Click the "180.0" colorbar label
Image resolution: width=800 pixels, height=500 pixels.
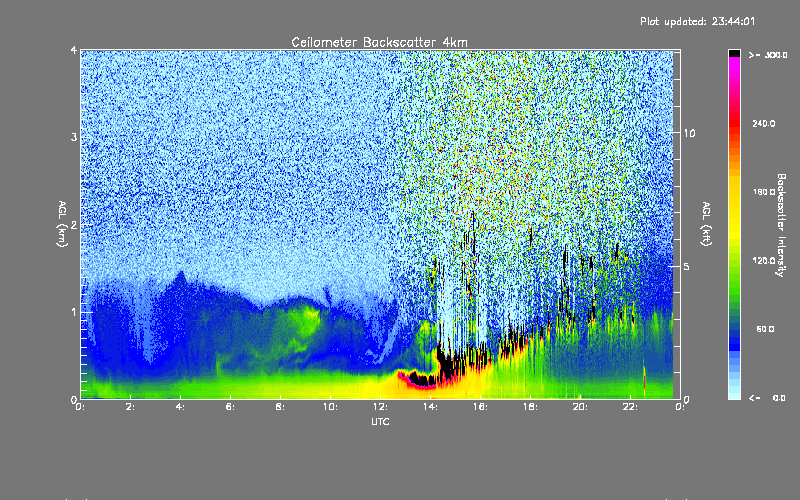764,192
